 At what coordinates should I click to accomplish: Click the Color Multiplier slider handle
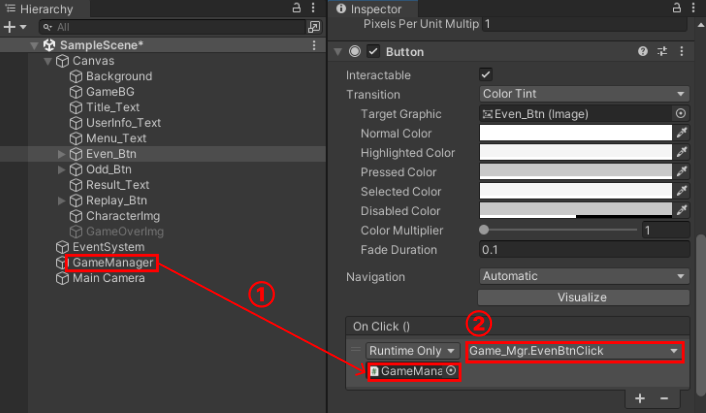click(484, 230)
